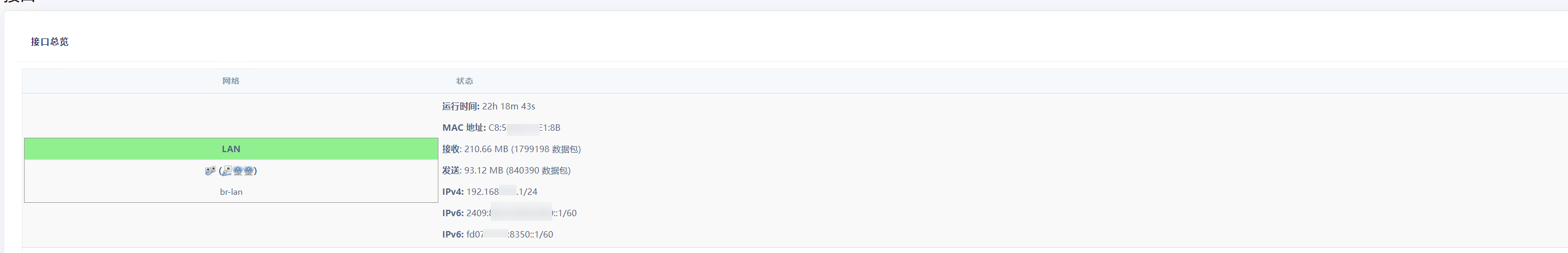Select the green LAN interface header
The image size is (1568, 253).
coord(231,149)
